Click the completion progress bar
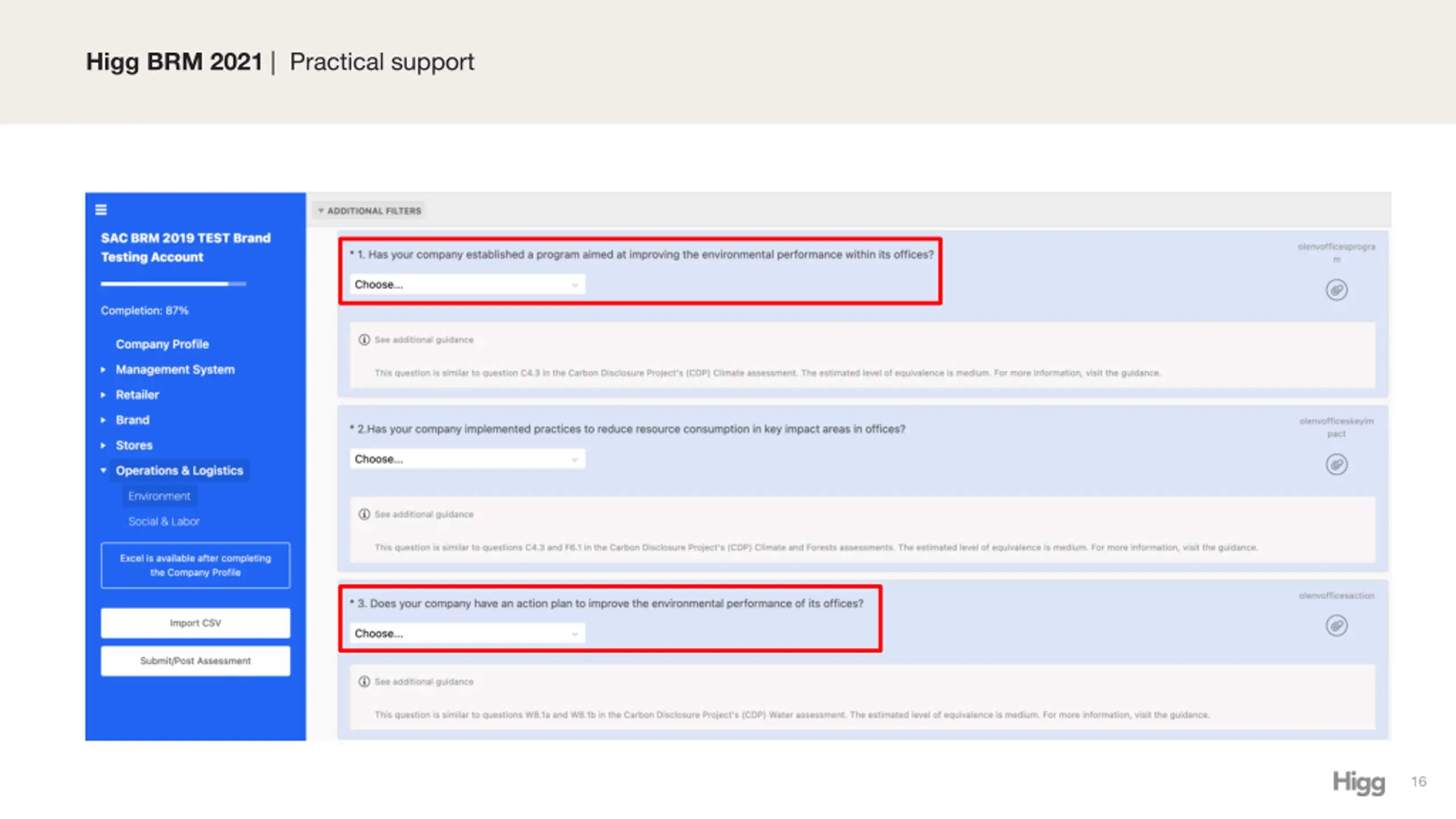Screen dimensions: 1456x819 pyautogui.click(x=173, y=284)
